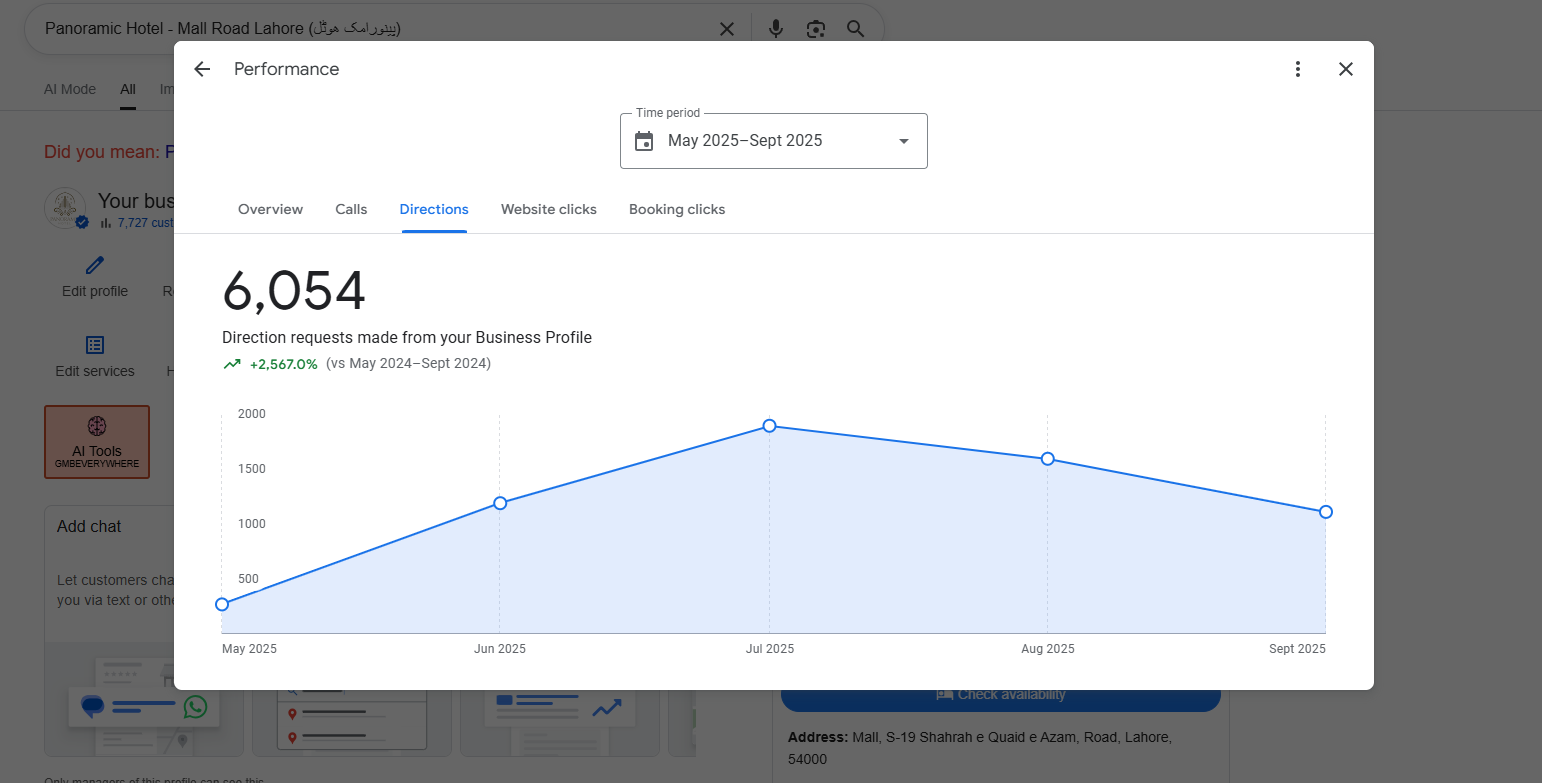The width and height of the screenshot is (1542, 783).
Task: Open the Website clicks tab
Action: (548, 209)
